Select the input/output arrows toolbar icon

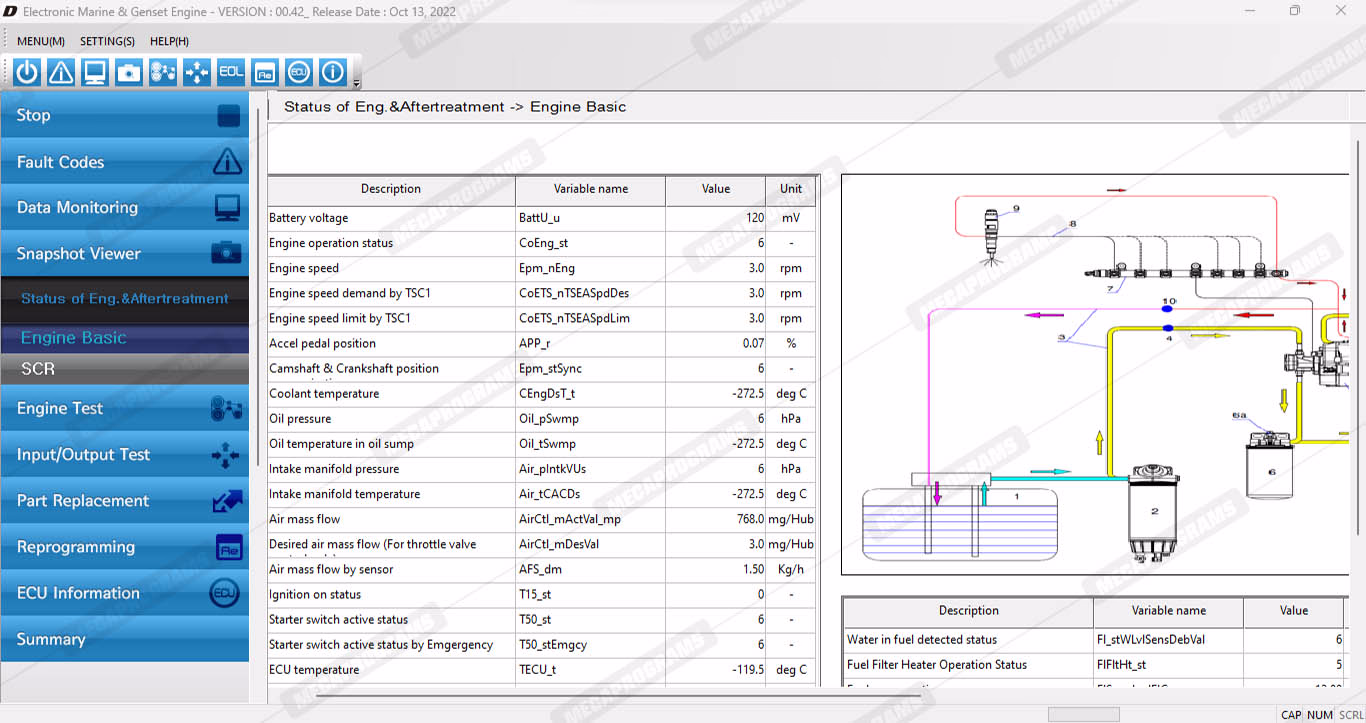pos(197,72)
